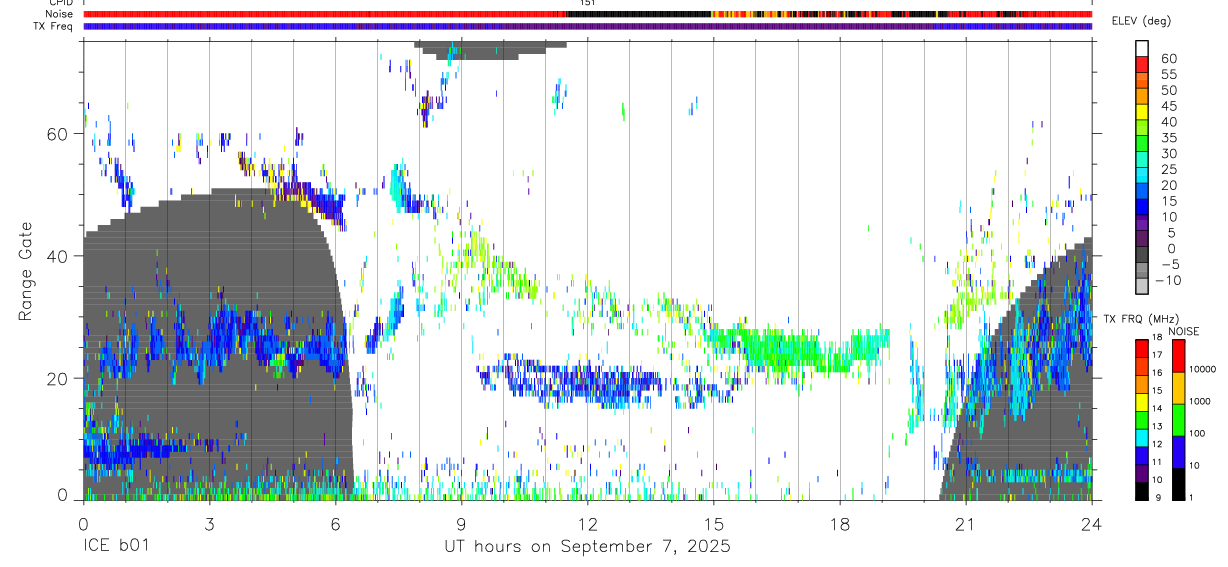Viewport: 1228px width, 567px height.
Task: Select TX FRQ red segment between 18 and 17
Action: click(x=1142, y=347)
